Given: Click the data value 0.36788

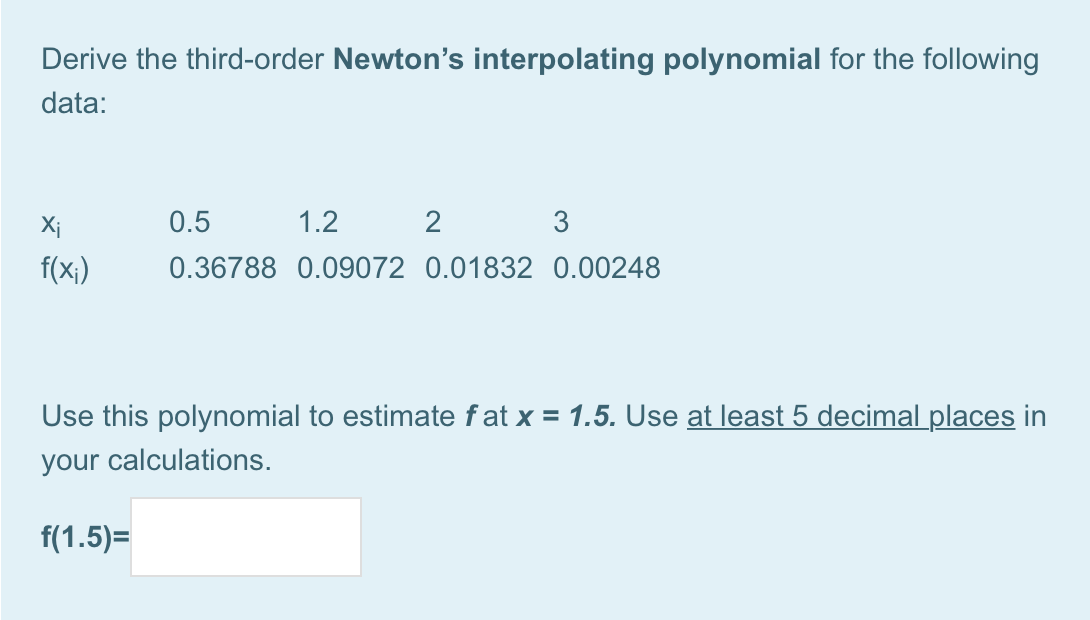Looking at the screenshot, I should (x=223, y=268).
